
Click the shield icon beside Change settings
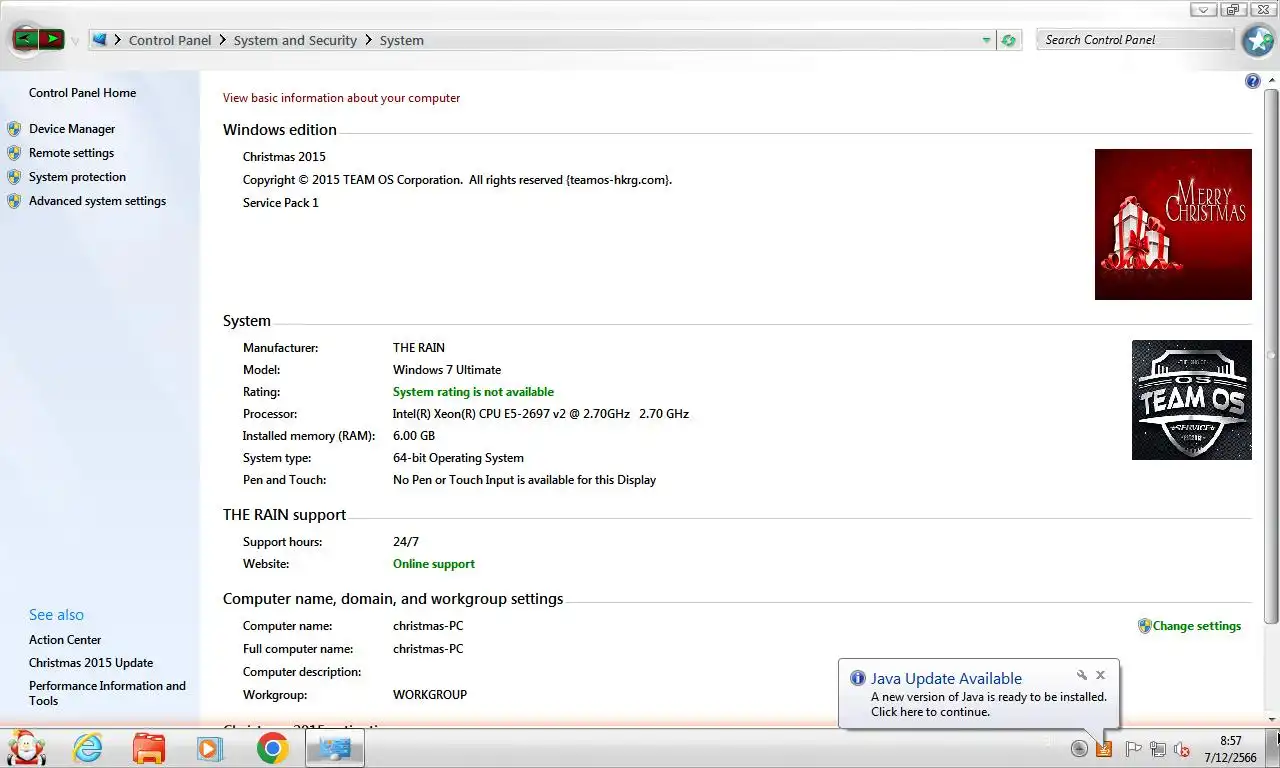[x=1145, y=626]
